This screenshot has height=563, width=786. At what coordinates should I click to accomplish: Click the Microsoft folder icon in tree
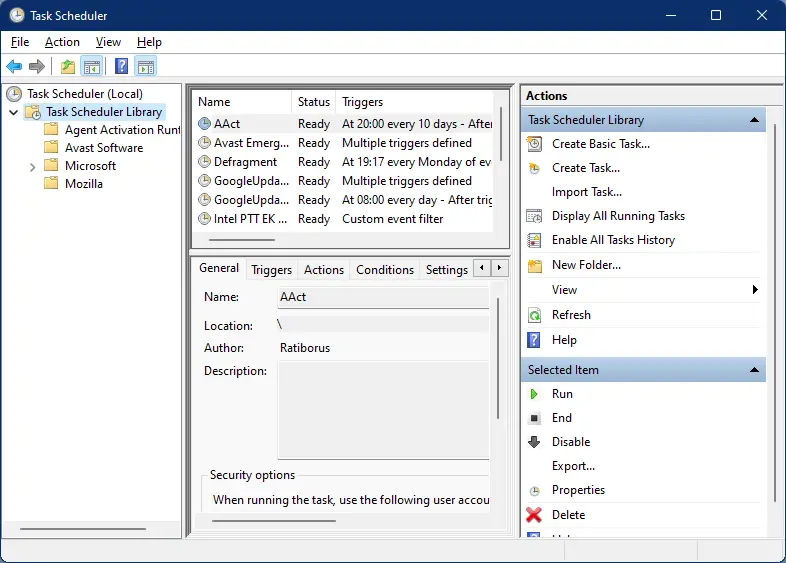51,165
